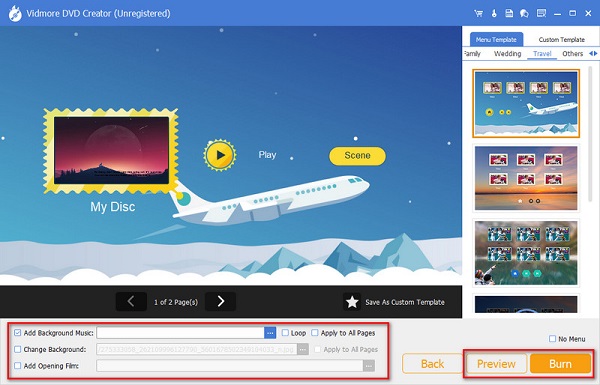Select the sunset travel template thumbnail

pyautogui.click(x=526, y=178)
